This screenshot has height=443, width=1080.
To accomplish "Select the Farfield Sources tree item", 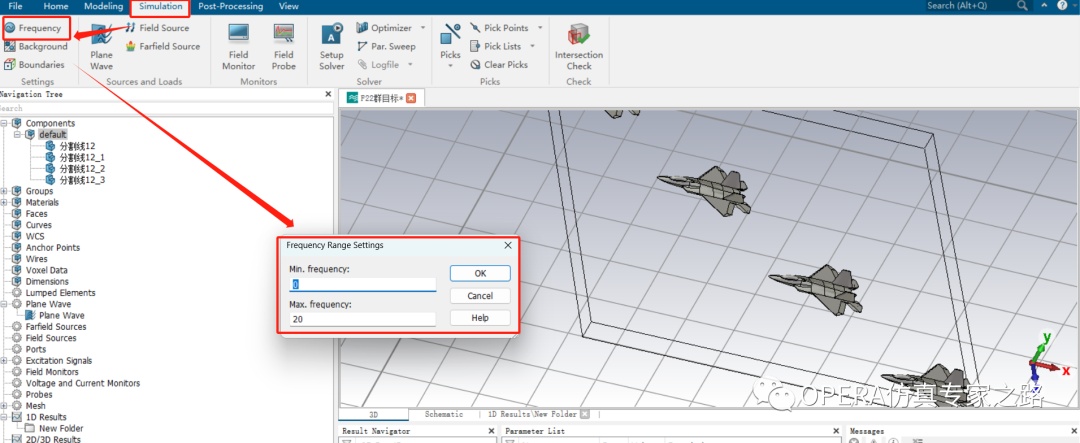I will pos(56,327).
